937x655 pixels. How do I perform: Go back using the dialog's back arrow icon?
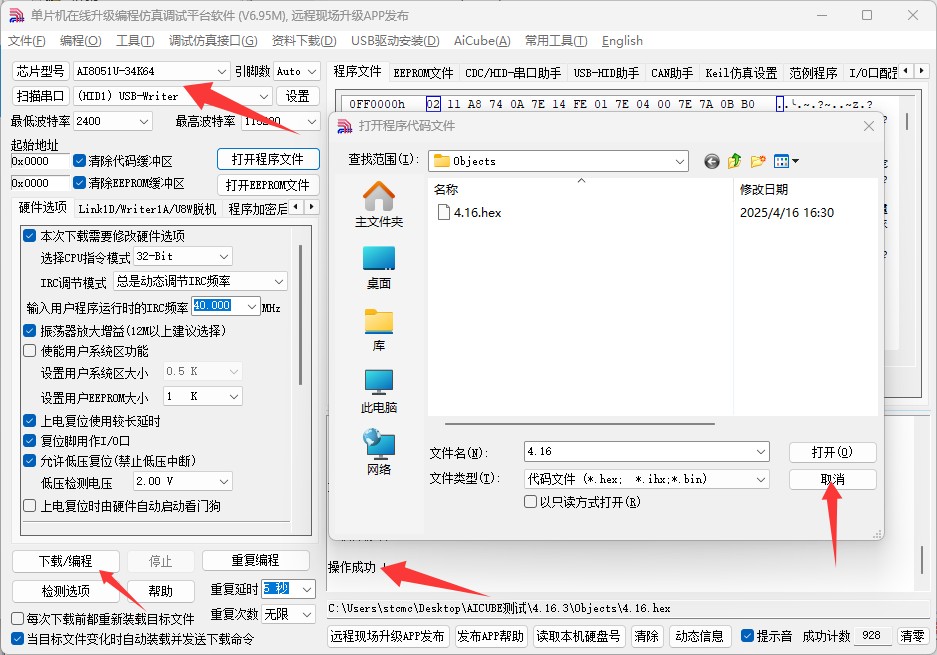(x=711, y=161)
